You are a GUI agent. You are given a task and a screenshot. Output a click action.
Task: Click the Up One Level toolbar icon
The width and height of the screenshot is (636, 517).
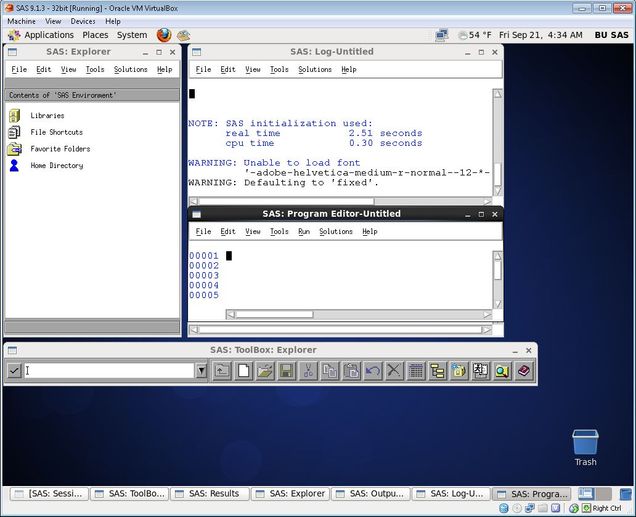(x=222, y=371)
